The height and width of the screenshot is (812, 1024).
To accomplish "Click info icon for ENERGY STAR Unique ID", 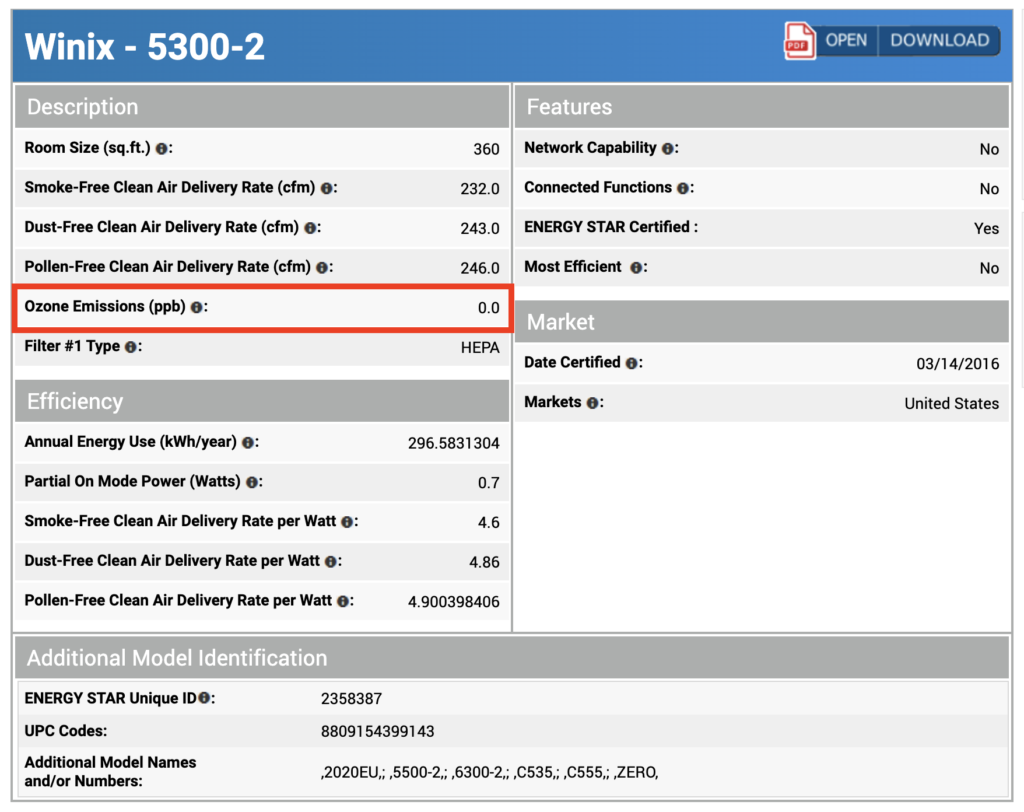I will click(204, 699).
